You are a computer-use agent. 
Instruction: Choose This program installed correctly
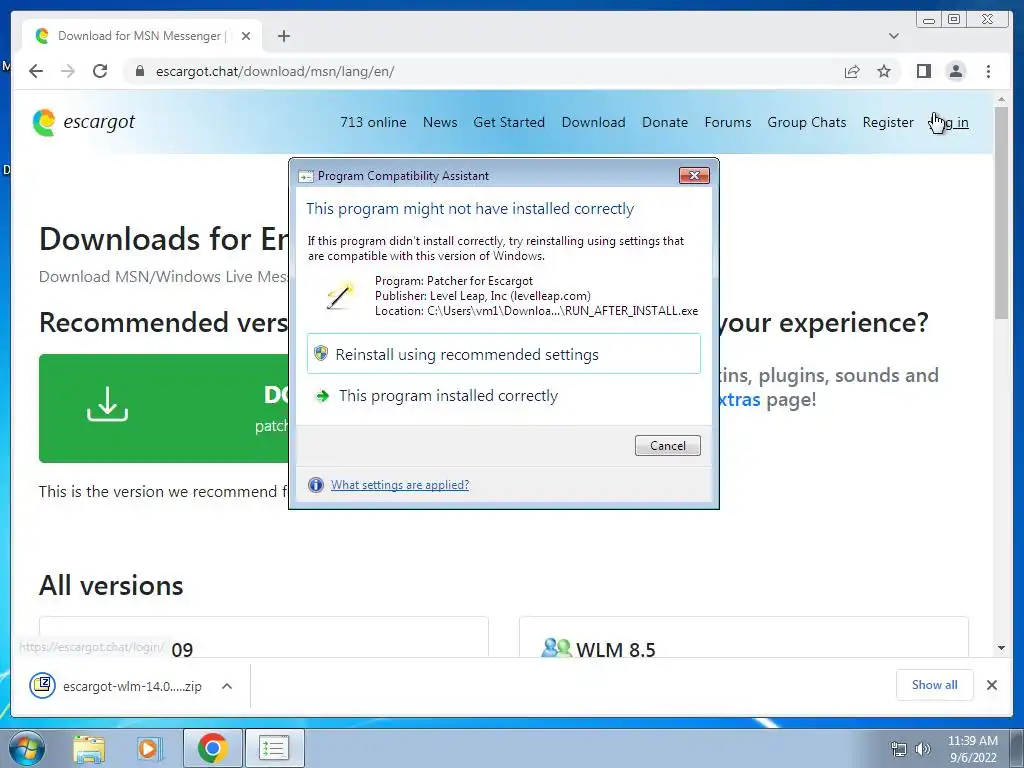click(x=504, y=396)
